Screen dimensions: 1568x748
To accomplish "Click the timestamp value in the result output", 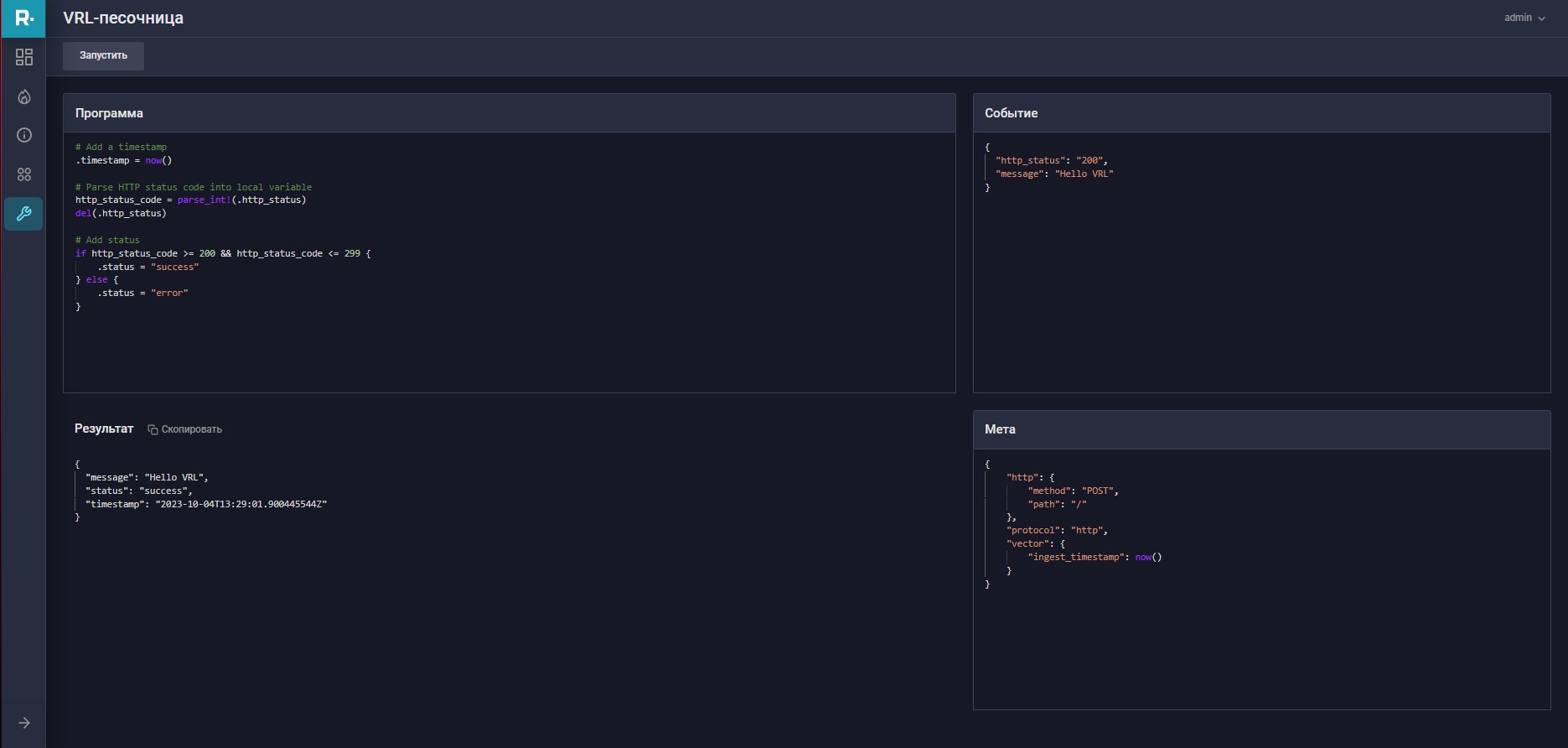I will click(x=241, y=505).
